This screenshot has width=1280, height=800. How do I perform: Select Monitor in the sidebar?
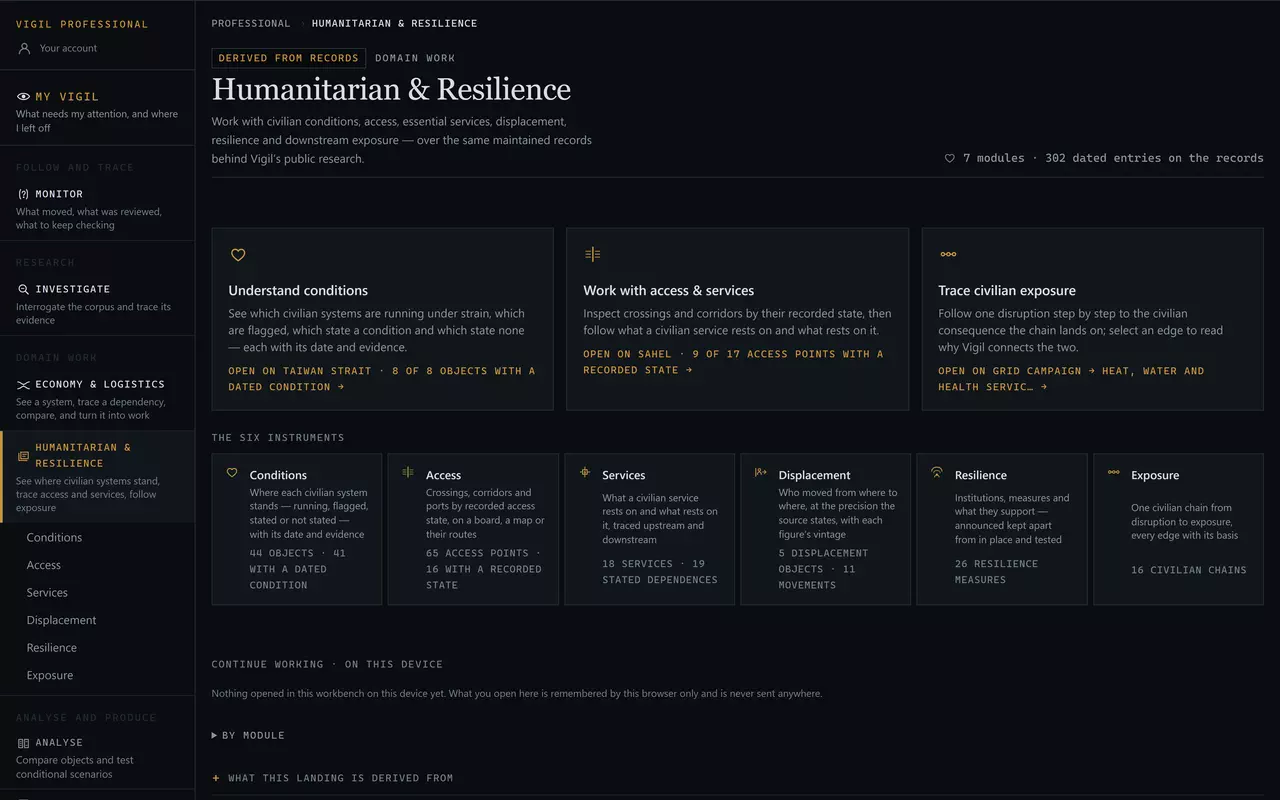pyautogui.click(x=59, y=194)
